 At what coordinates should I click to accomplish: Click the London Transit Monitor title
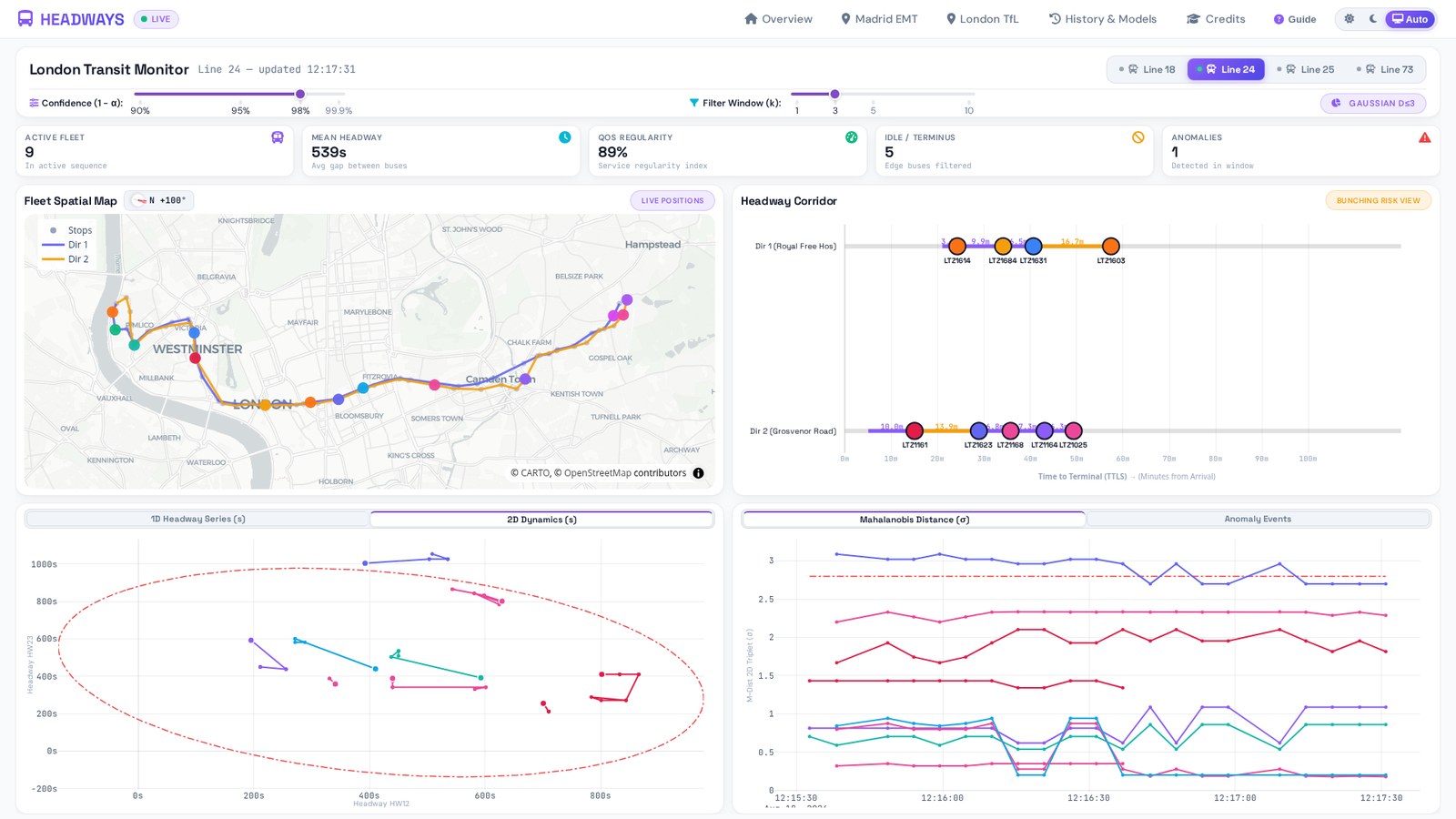(109, 69)
